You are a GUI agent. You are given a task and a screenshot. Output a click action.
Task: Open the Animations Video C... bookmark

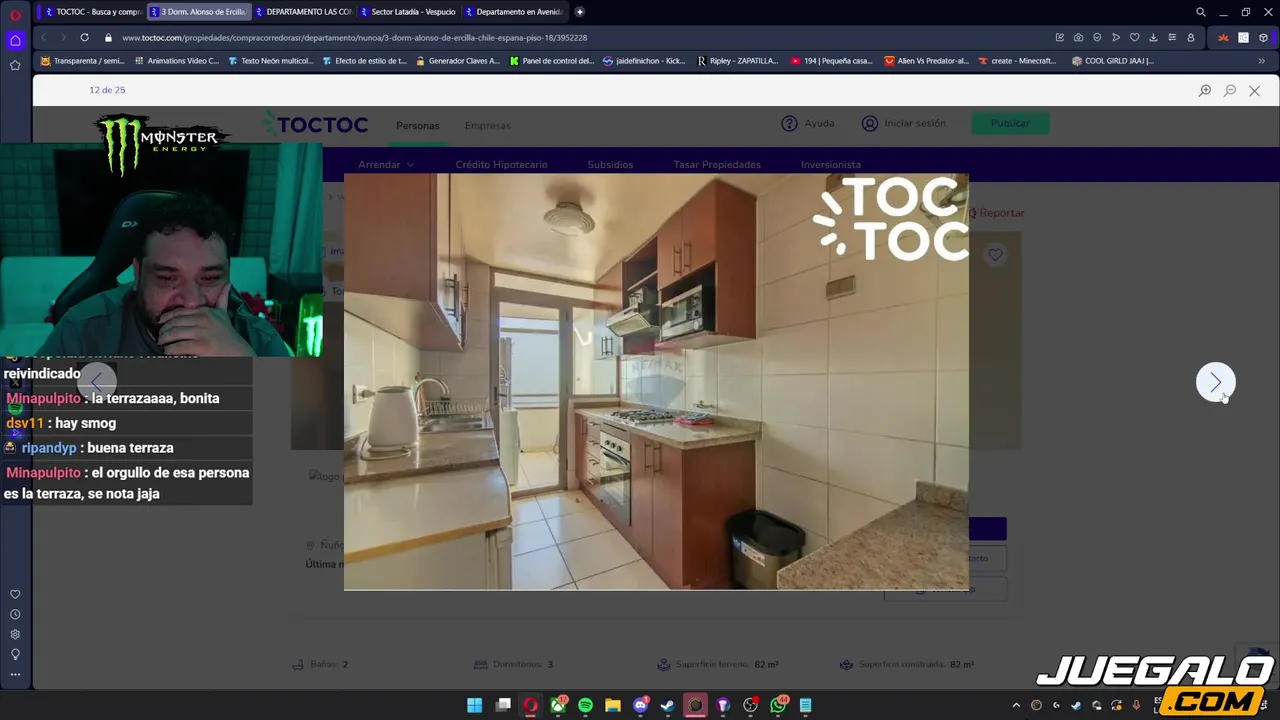(x=175, y=61)
